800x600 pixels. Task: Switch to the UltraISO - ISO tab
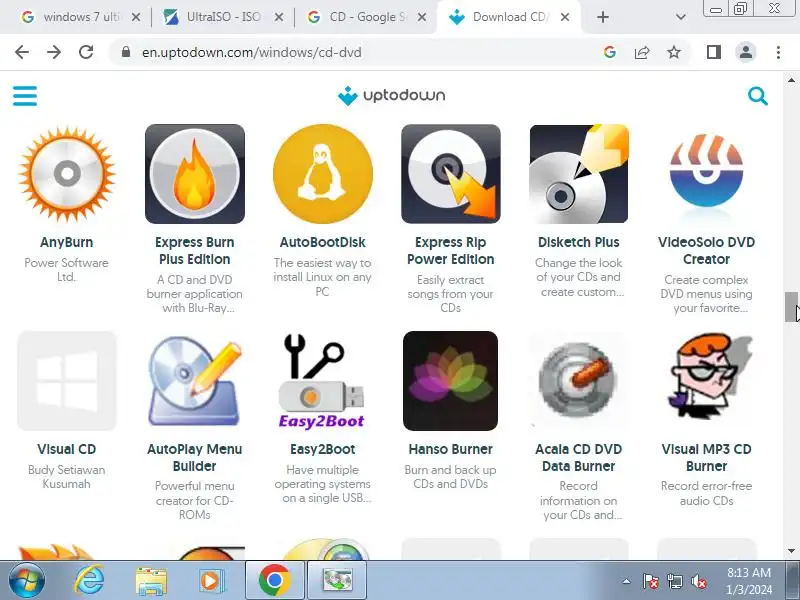click(213, 17)
